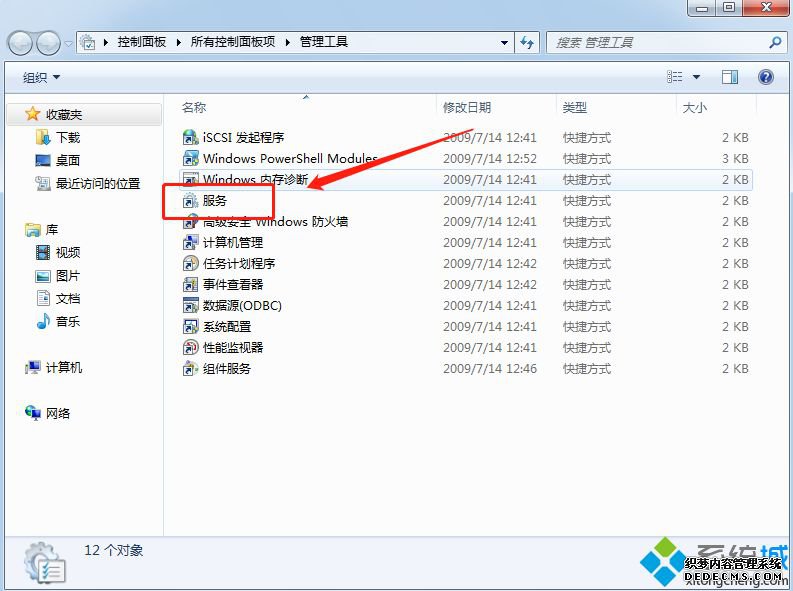793x591 pixels.
Task: Select 桌面 in the sidebar
Action: click(x=68, y=160)
